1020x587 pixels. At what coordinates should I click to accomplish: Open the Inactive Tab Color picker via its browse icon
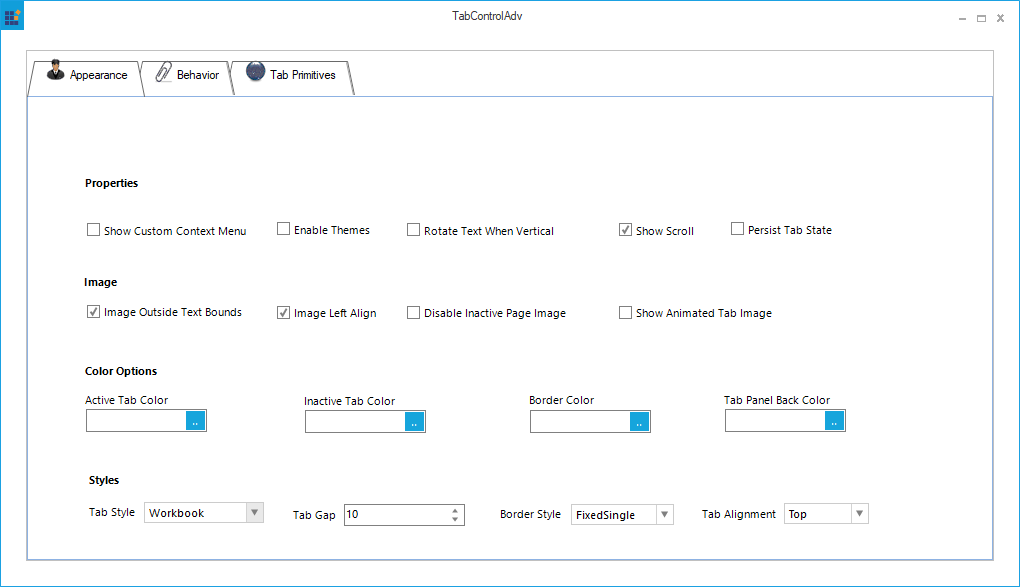pos(415,421)
